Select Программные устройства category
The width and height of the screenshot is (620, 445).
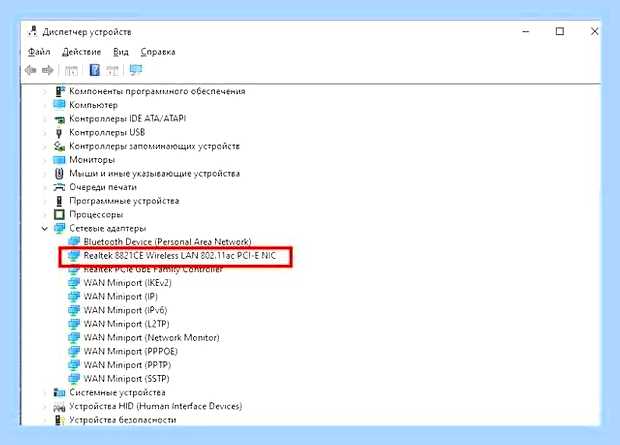[124, 201]
